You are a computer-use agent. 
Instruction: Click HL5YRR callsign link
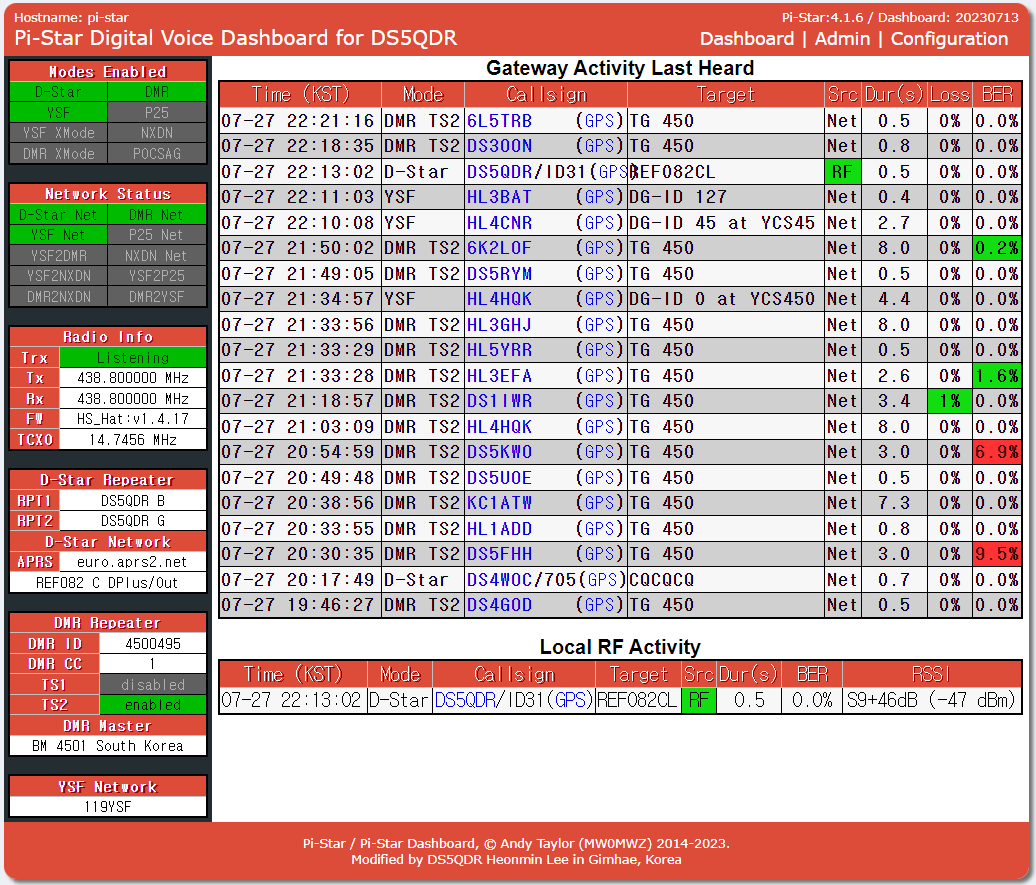point(500,350)
